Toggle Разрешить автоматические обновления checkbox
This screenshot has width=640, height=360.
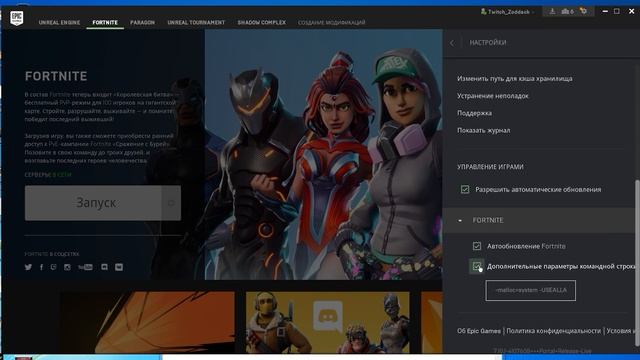point(465,189)
